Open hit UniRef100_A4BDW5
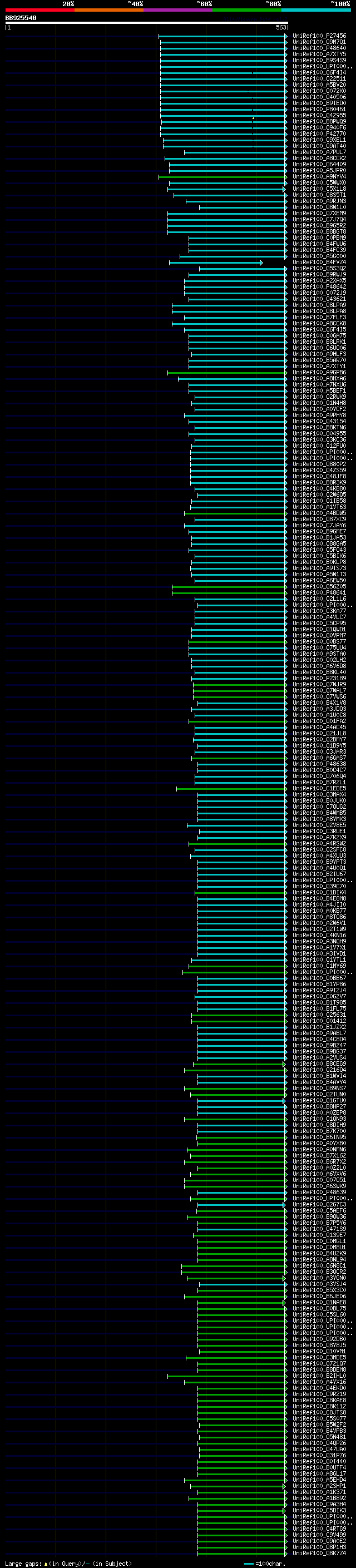The width and height of the screenshot is (356, 1568). tap(319, 513)
